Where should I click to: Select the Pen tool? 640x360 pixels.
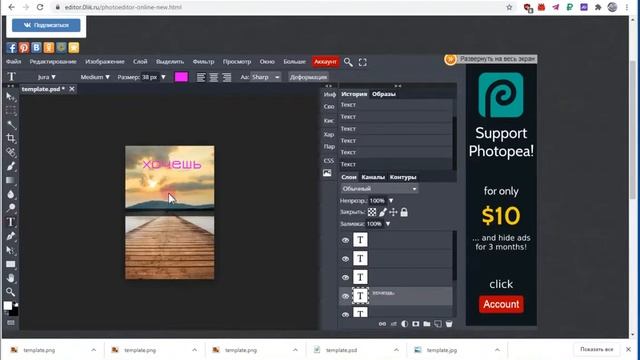11,236
